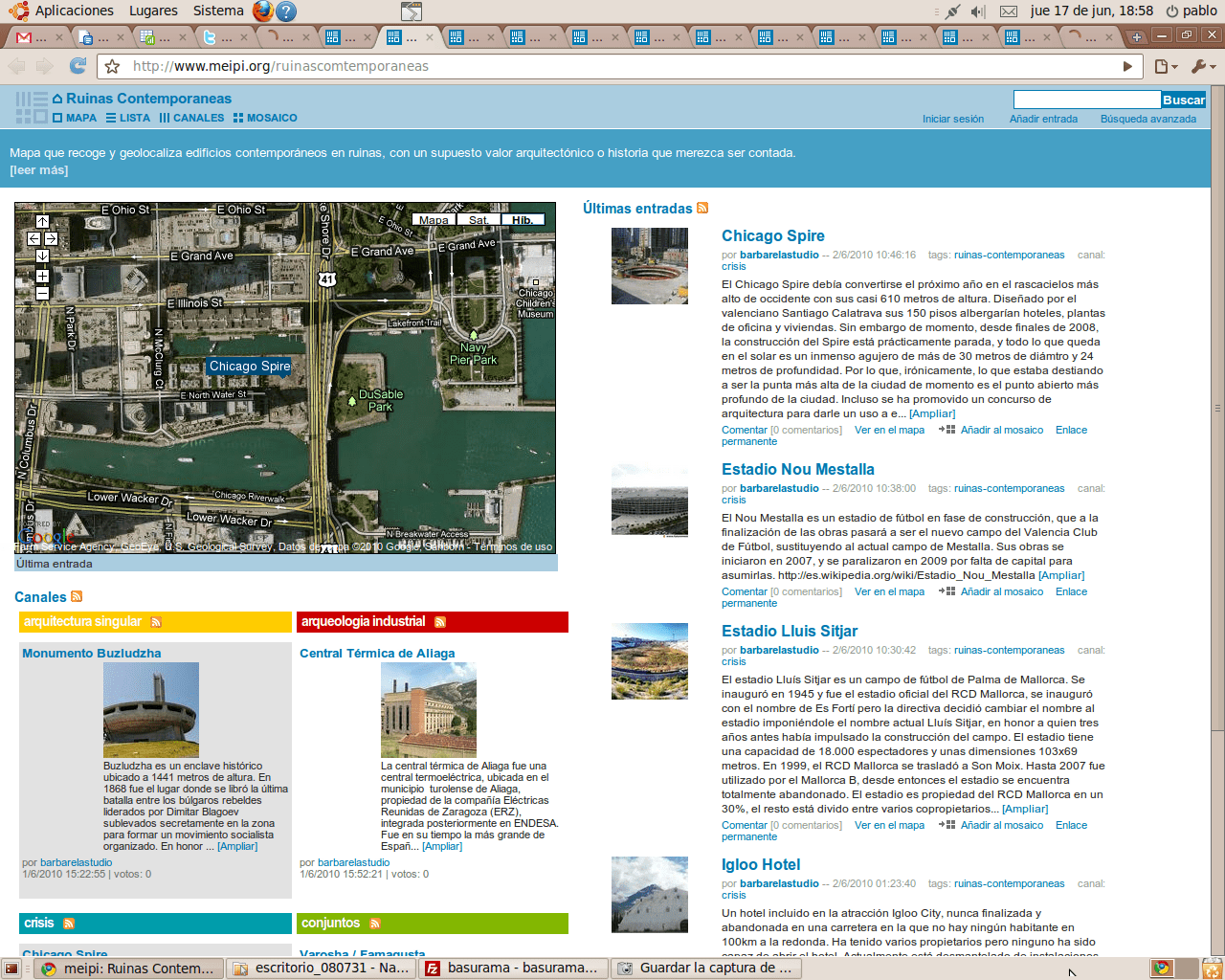Pan the map left with the arrow
The width and height of the screenshot is (1225, 980).
tap(33, 239)
